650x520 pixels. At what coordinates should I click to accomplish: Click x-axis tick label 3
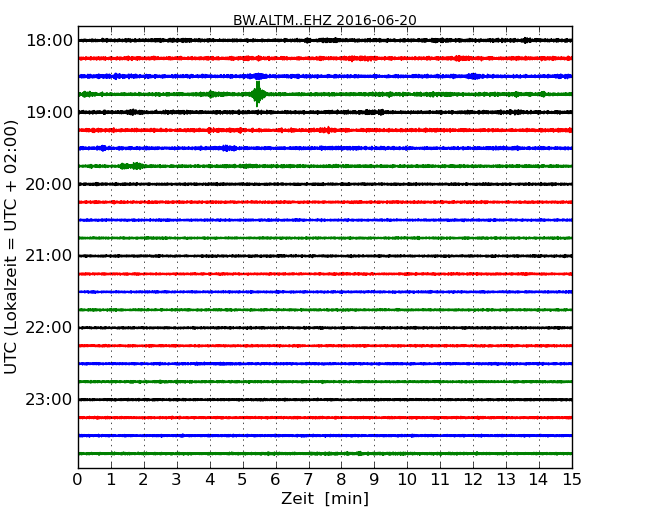pos(177,480)
